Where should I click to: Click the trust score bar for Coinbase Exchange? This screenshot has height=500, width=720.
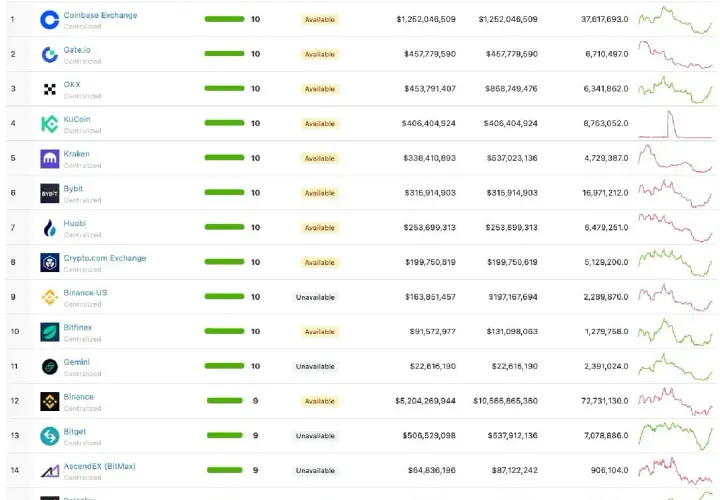pyautogui.click(x=224, y=19)
